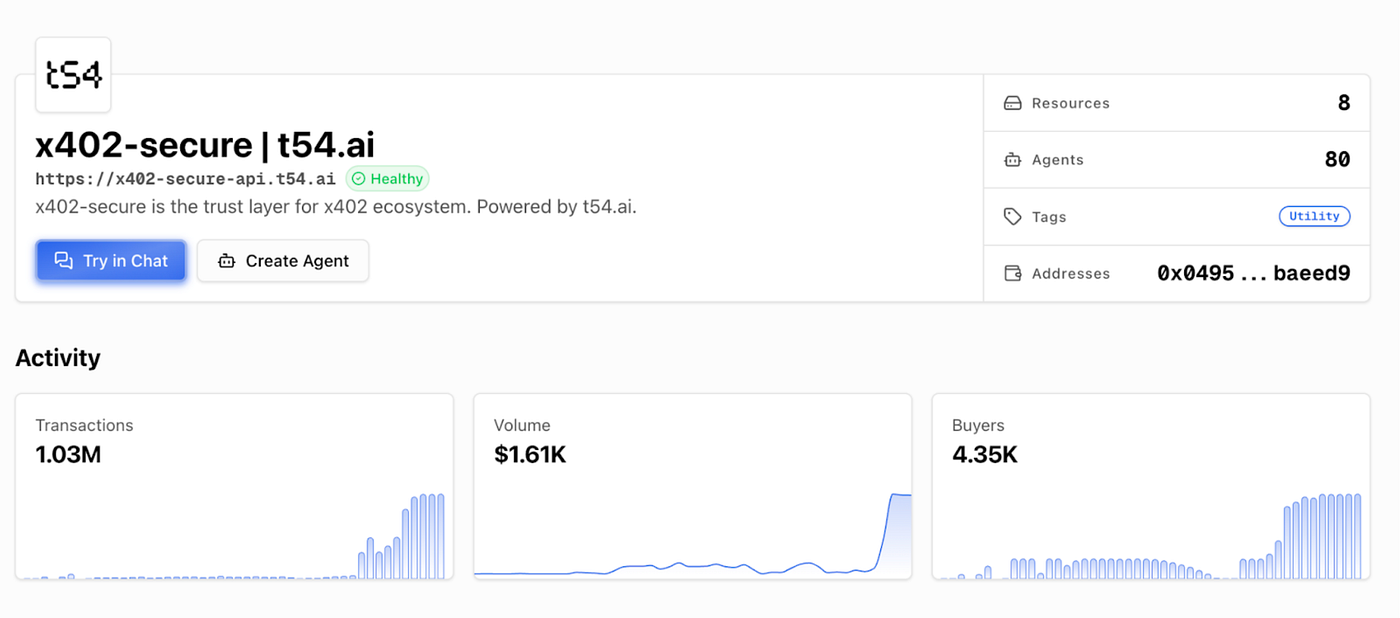Click the Agents label

pyautogui.click(x=1058, y=160)
